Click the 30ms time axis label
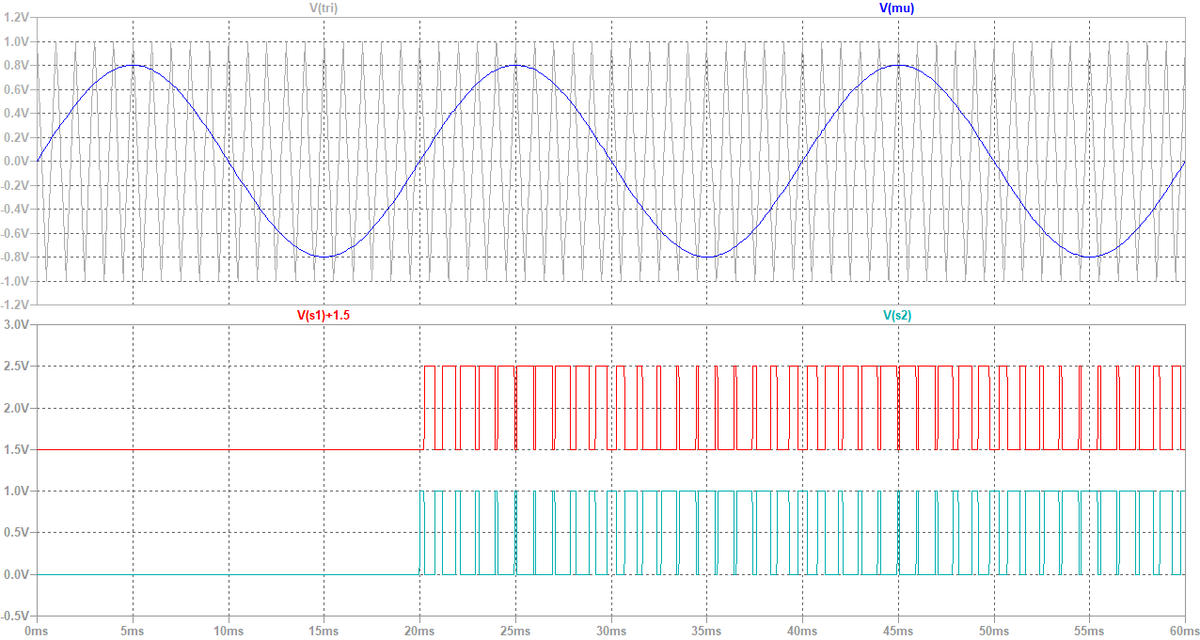Screen dimensions: 1200x640 (x=611, y=632)
